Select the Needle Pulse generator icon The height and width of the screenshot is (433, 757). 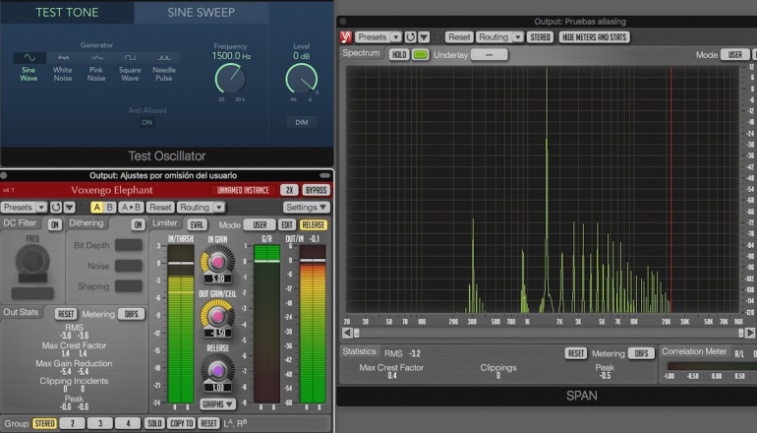click(x=164, y=58)
